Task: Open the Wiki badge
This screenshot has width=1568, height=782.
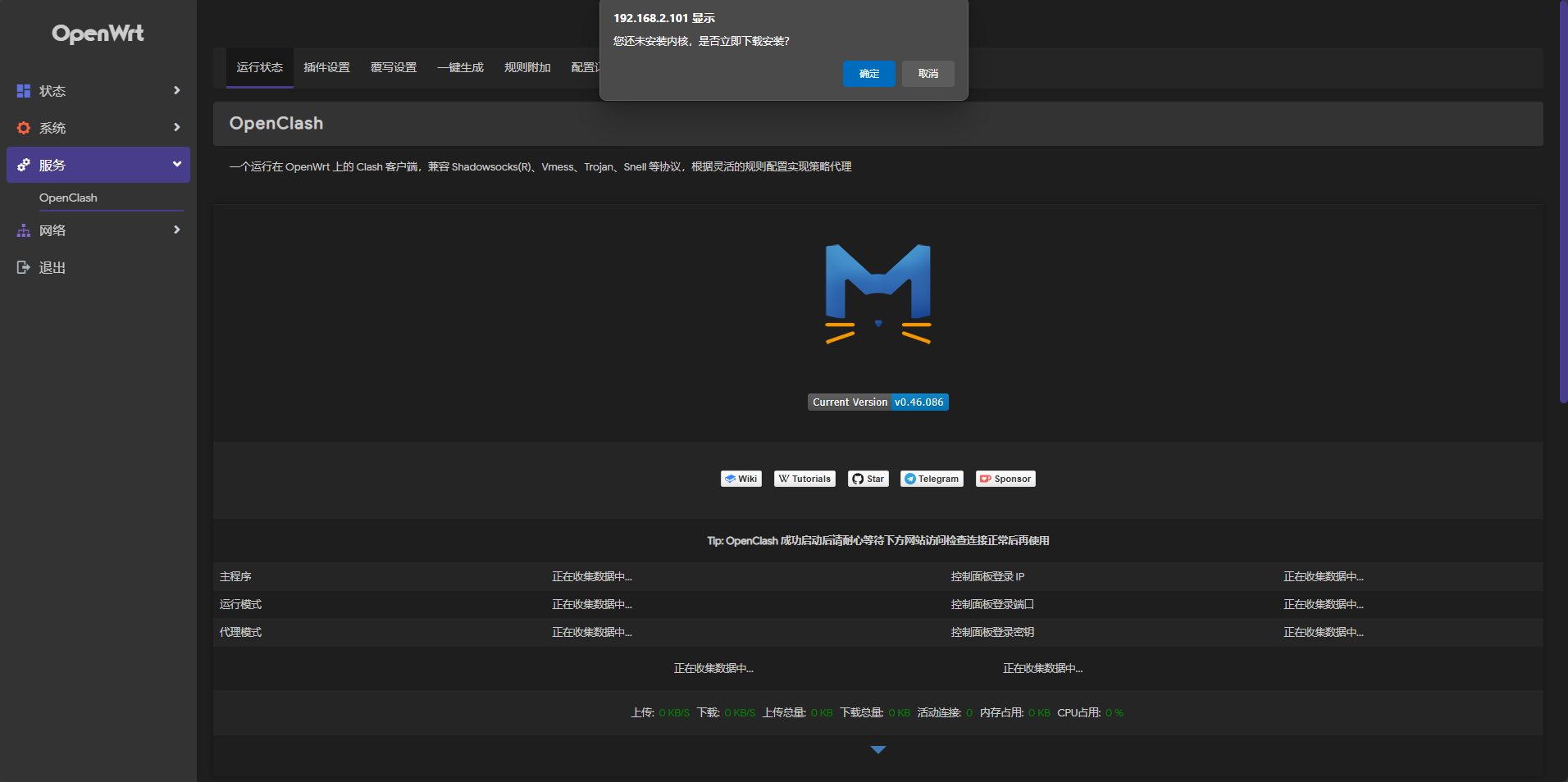Action: pos(741,479)
